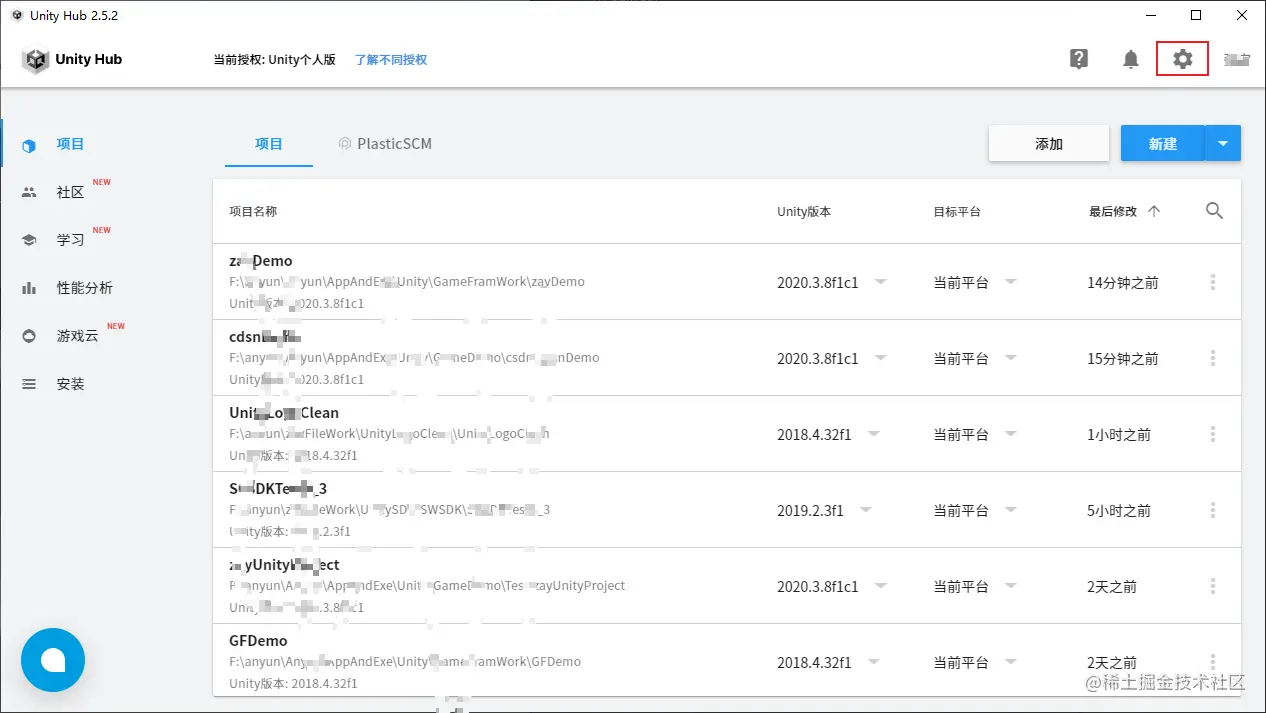The height and width of the screenshot is (713, 1266).
Task: Open more options for zayDemo project
Action: (1213, 283)
